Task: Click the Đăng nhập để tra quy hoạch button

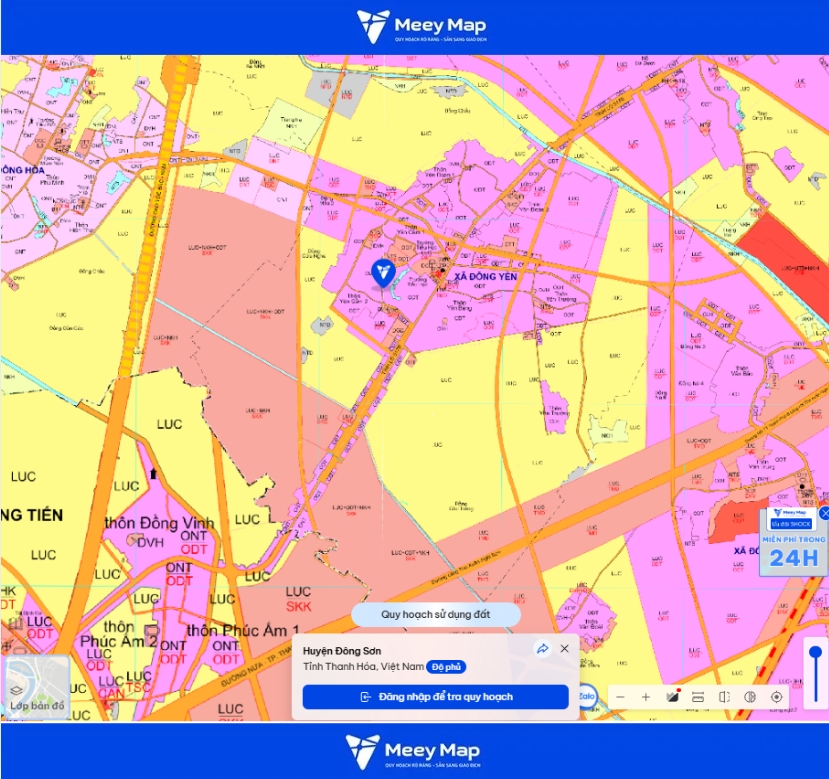Action: (x=436, y=697)
